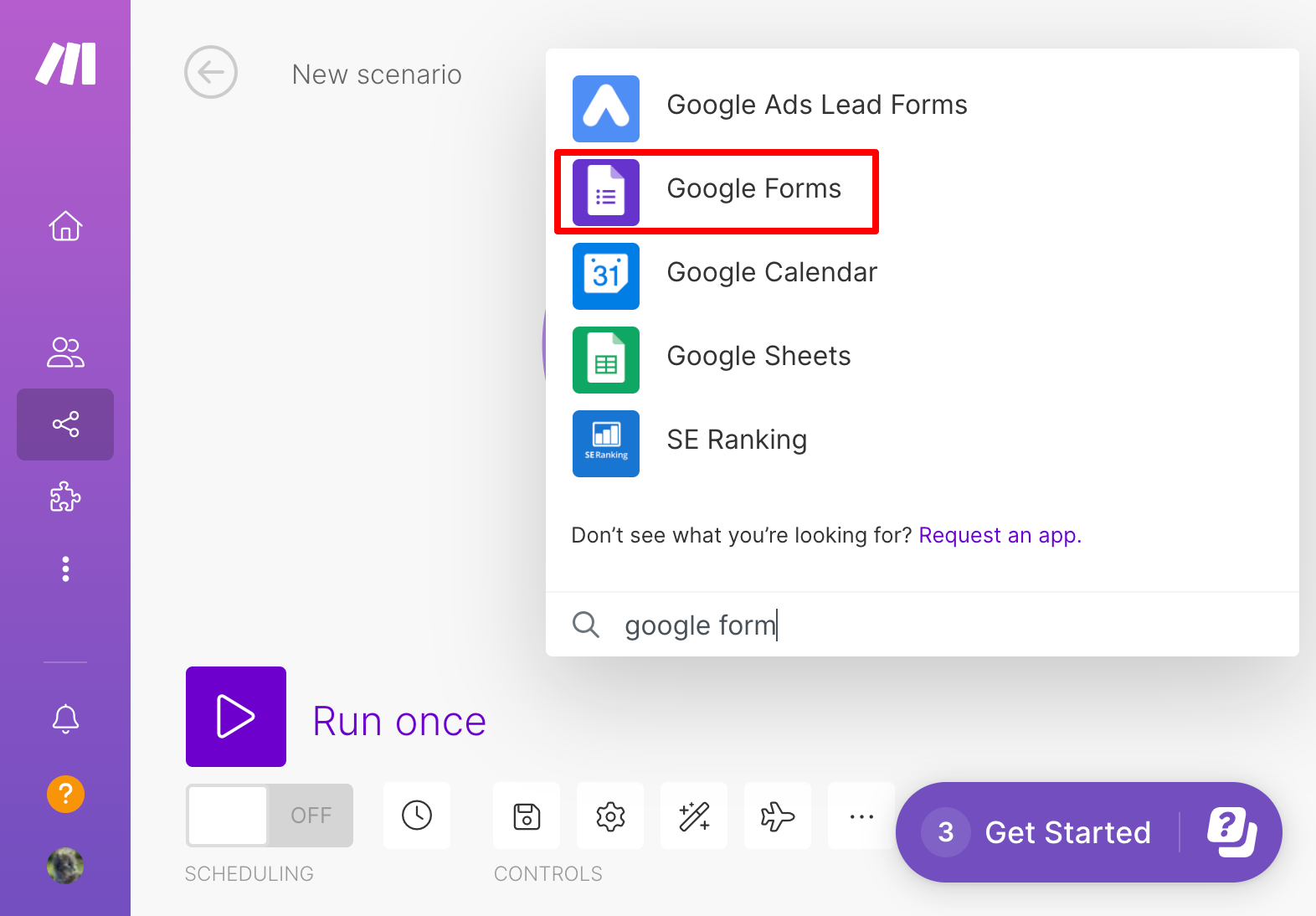Viewport: 1316px width, 916px height.
Task: Click the Google Ads Lead Forms icon
Action: (606, 109)
